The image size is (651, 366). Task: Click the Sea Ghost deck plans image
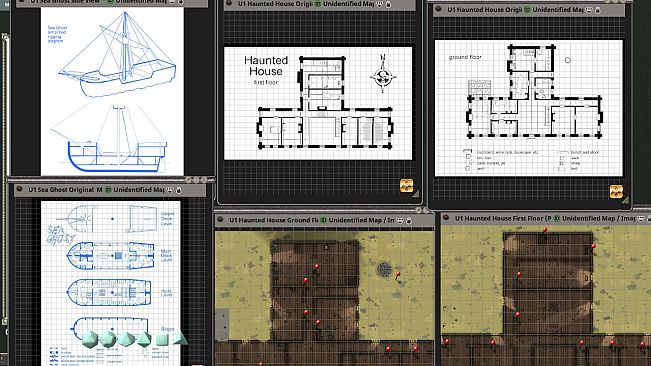pos(111,283)
